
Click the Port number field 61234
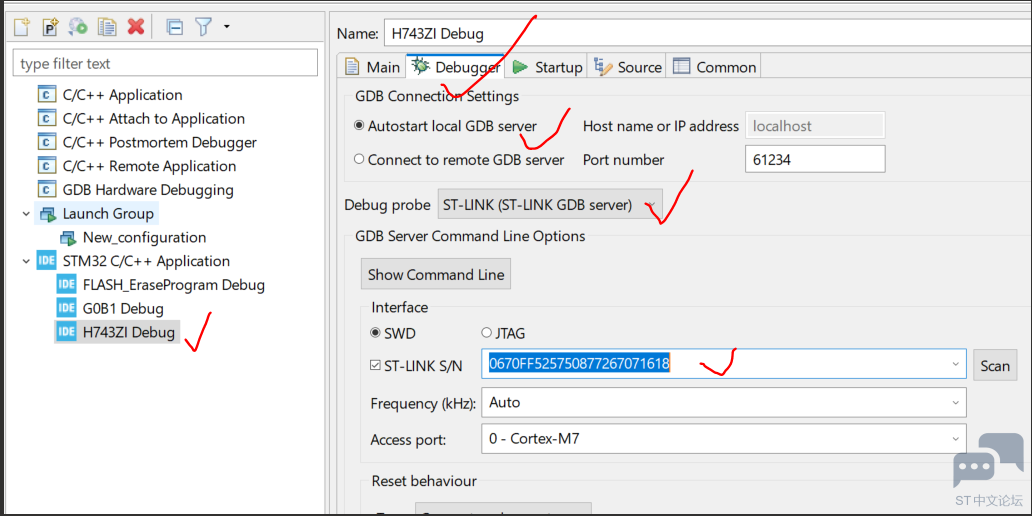815,159
